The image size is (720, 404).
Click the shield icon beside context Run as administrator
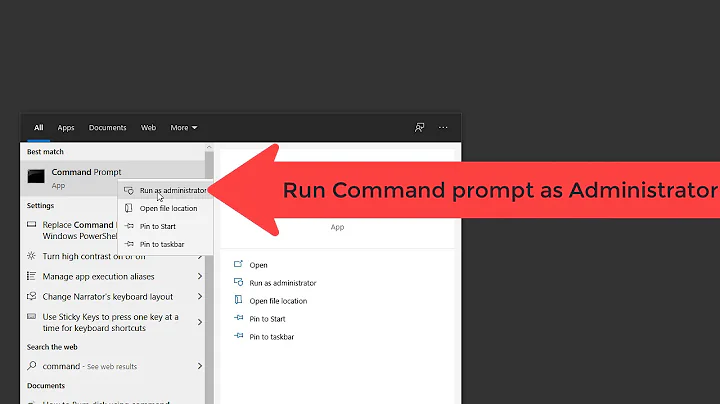point(129,190)
